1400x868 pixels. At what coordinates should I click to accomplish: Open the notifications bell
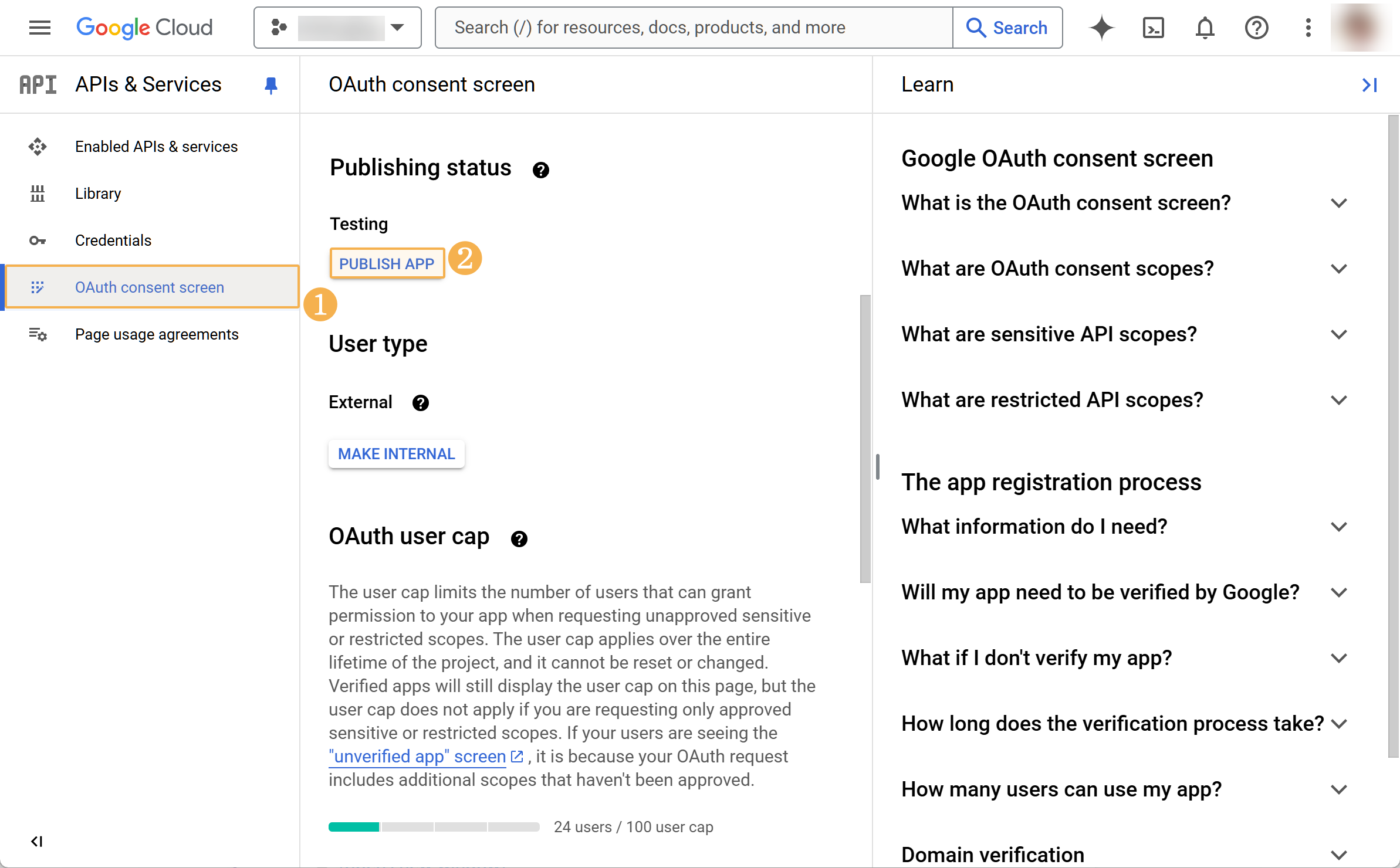tap(1205, 28)
